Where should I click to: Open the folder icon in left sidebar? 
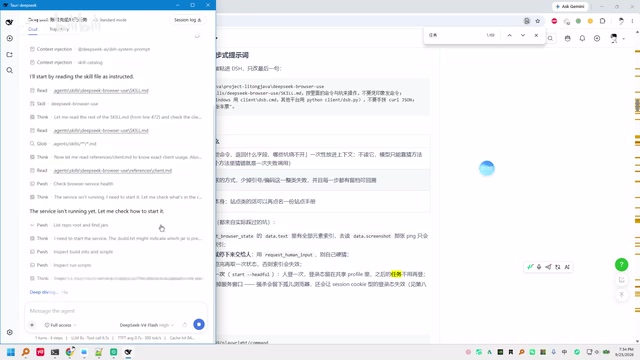pos(9,54)
